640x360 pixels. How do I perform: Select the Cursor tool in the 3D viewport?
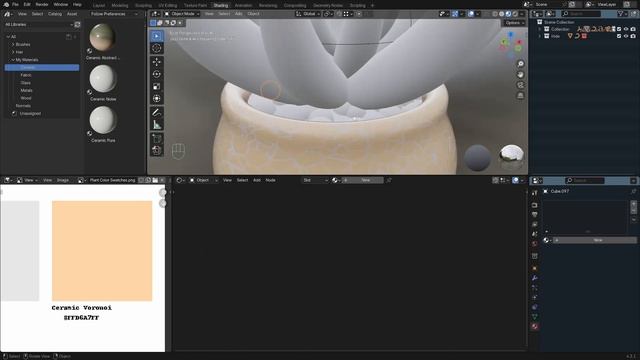pos(157,48)
